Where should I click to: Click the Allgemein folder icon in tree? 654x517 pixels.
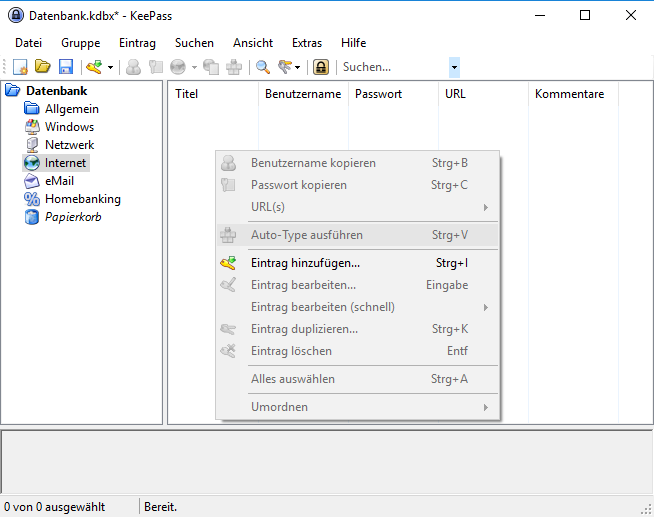[x=32, y=109]
